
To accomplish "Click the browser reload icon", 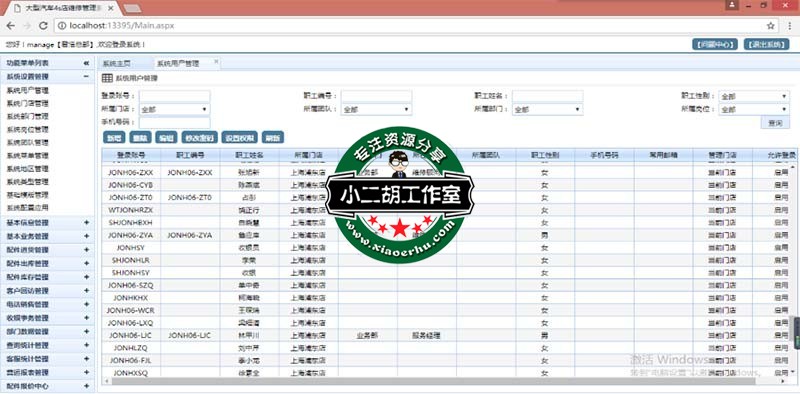I will click(43, 26).
